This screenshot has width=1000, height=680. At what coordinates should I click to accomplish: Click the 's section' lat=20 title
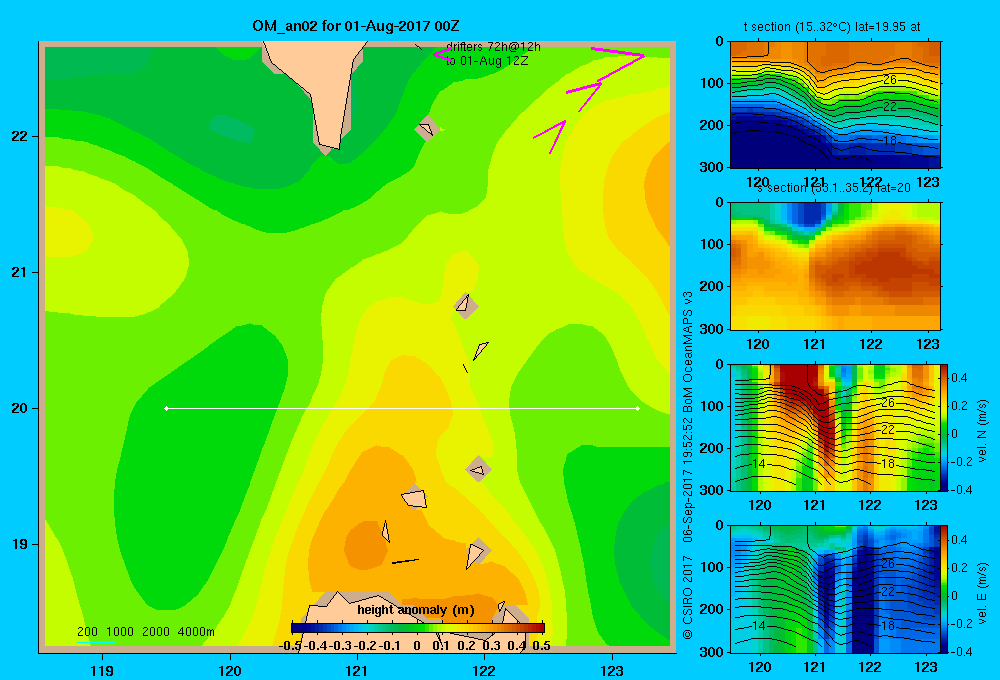[x=834, y=188]
